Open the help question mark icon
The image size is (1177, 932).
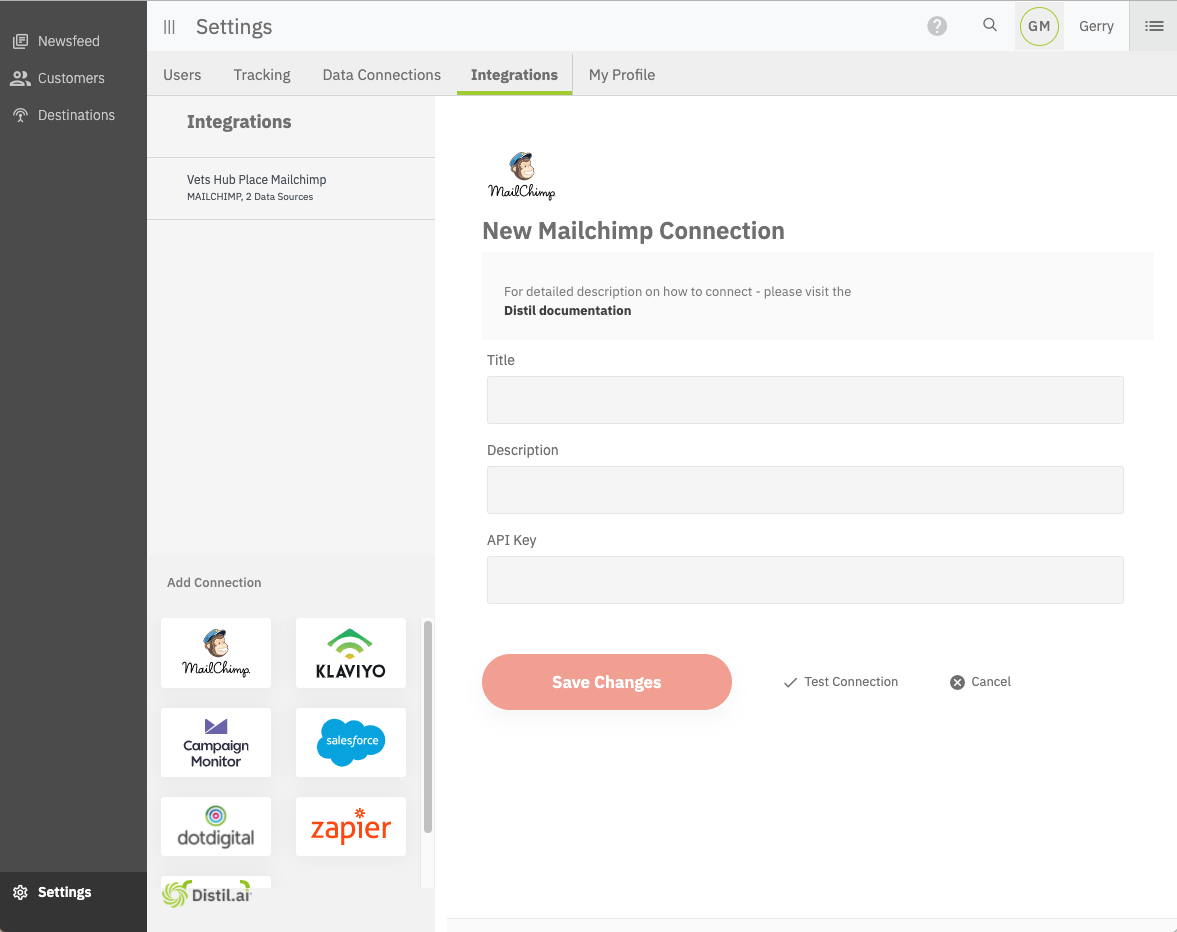(x=937, y=26)
